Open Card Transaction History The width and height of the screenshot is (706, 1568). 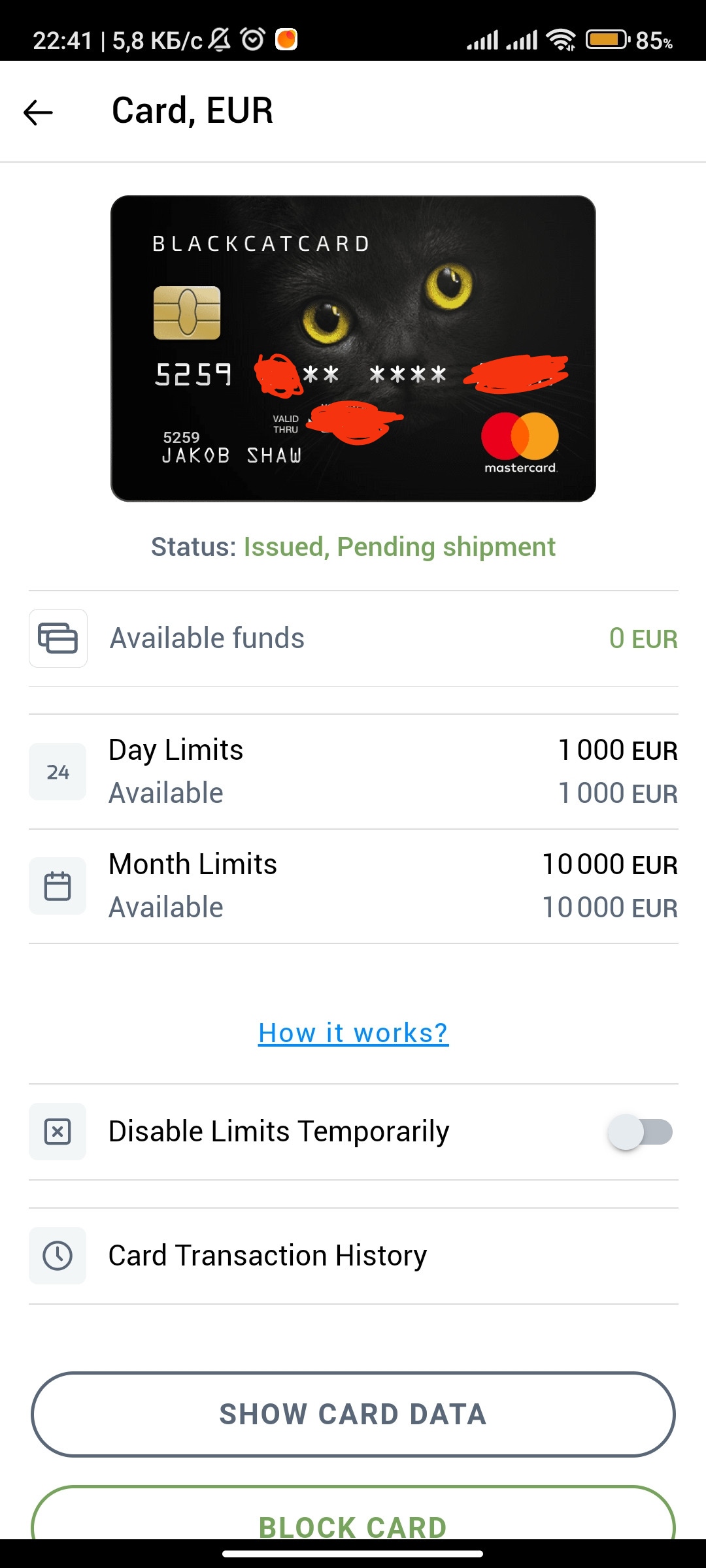(267, 1256)
